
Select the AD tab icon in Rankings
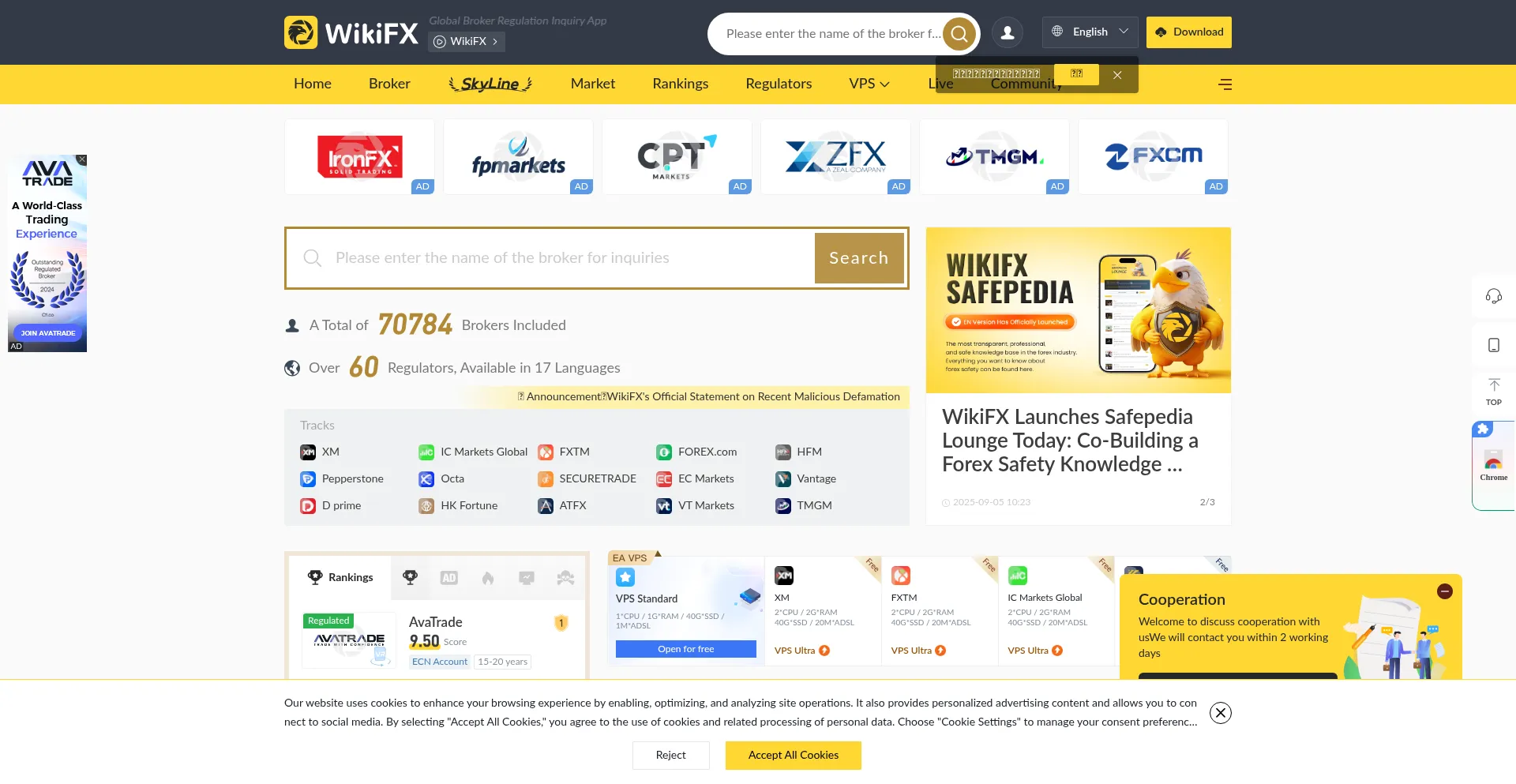click(449, 578)
